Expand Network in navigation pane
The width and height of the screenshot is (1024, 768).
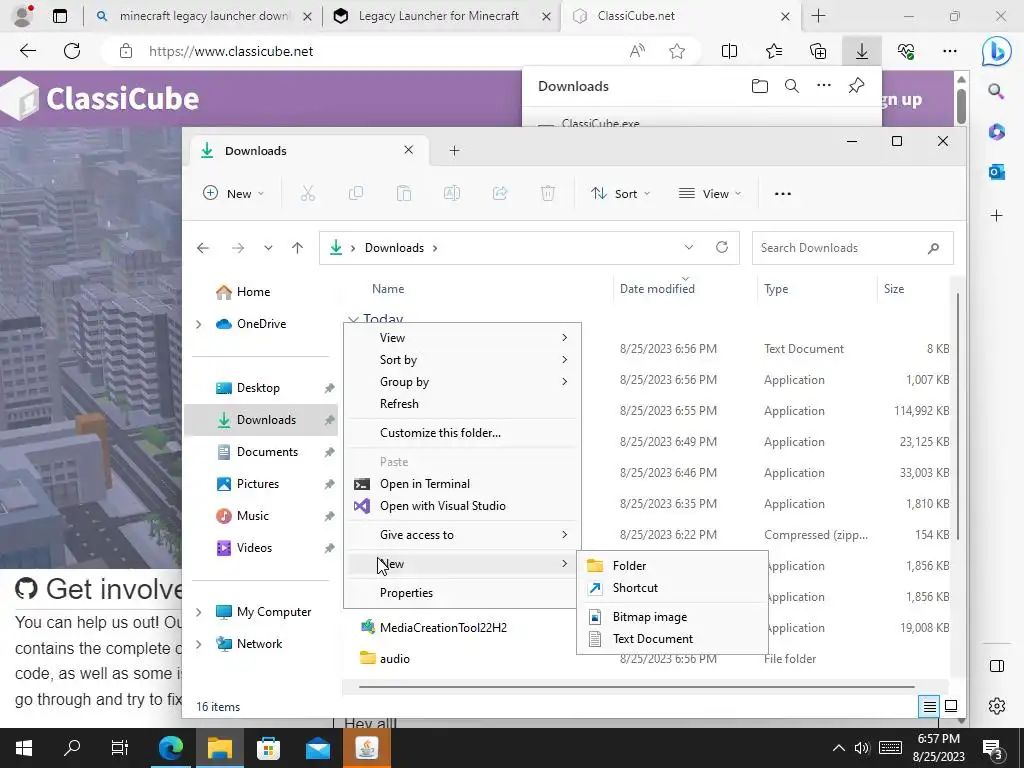pyautogui.click(x=199, y=644)
